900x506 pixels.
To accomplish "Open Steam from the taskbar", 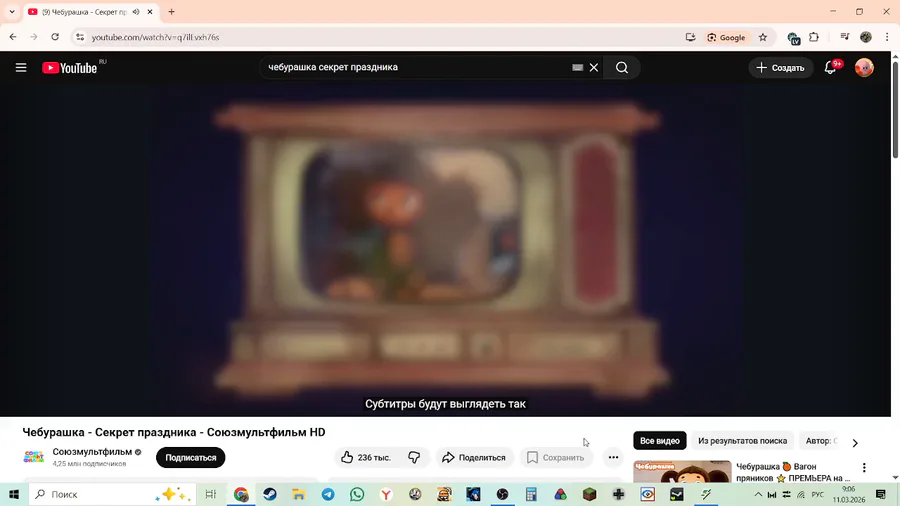I will click(x=270, y=494).
